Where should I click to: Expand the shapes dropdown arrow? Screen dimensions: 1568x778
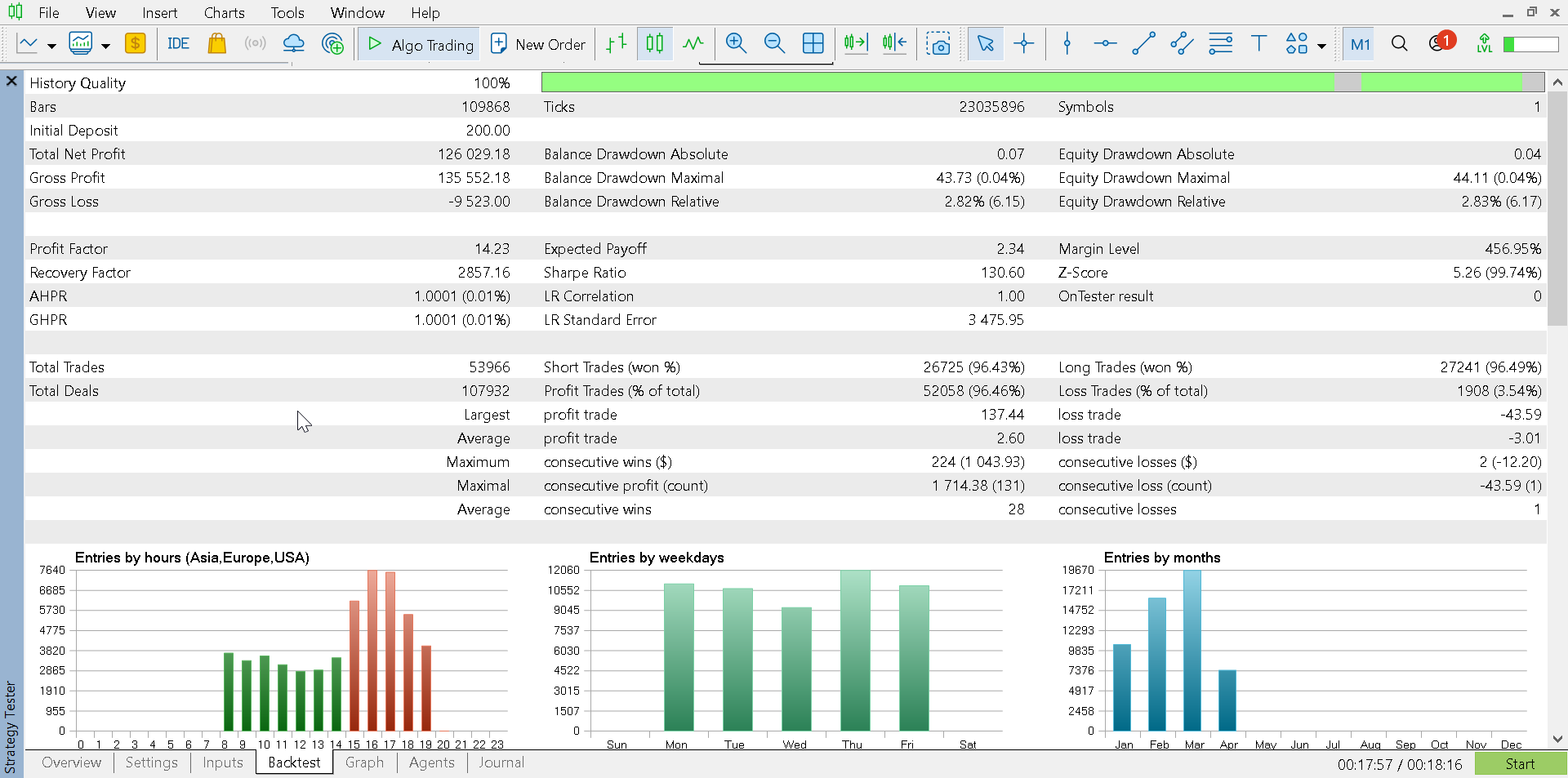tap(1321, 46)
